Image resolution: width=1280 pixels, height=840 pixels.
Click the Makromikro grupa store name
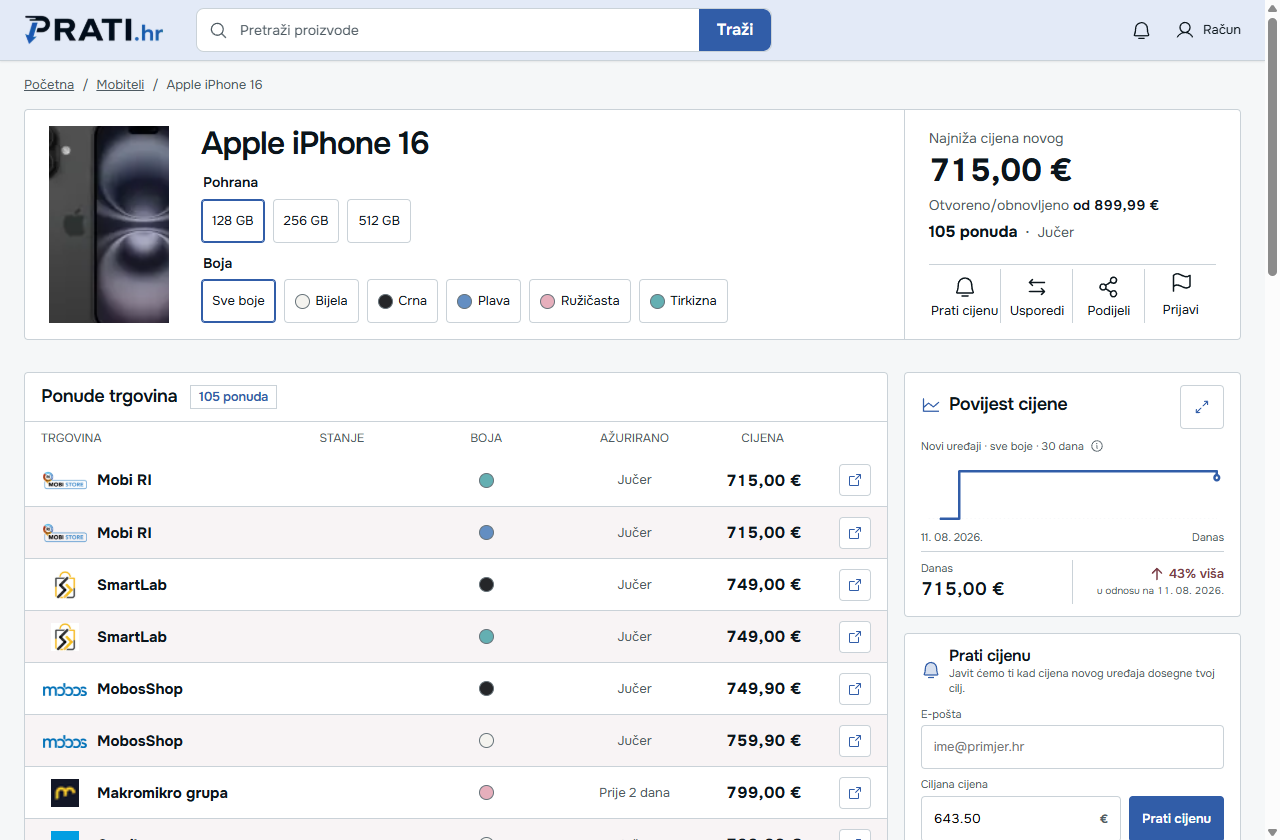pos(162,793)
